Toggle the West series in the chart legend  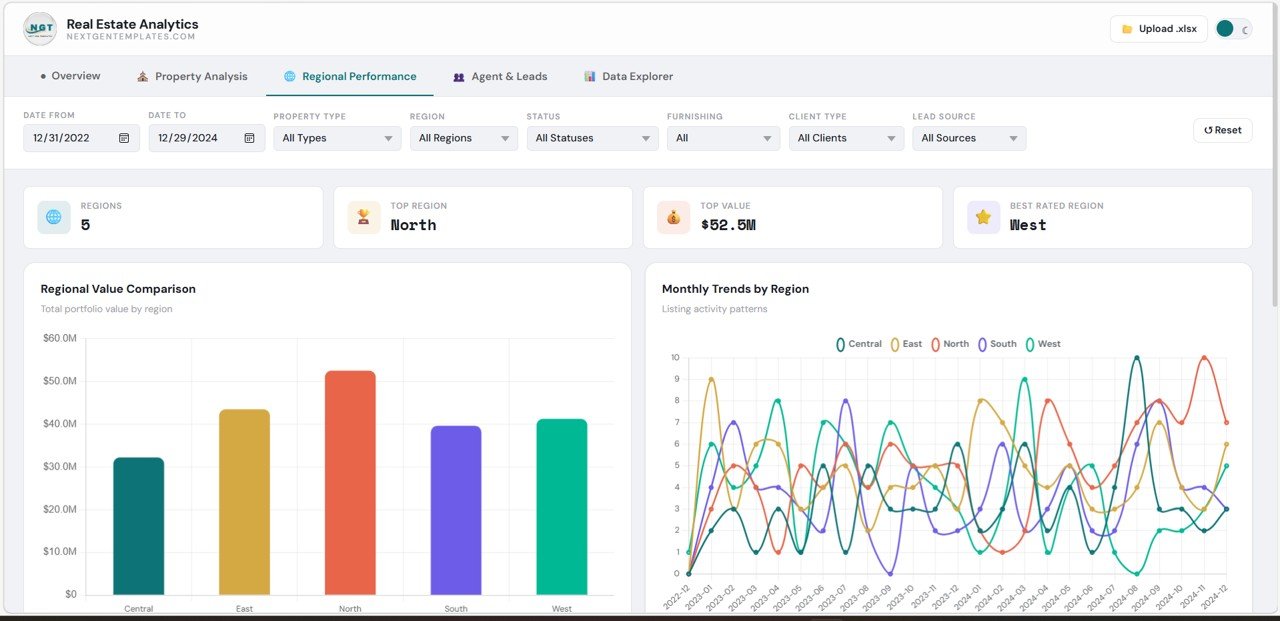point(1043,343)
